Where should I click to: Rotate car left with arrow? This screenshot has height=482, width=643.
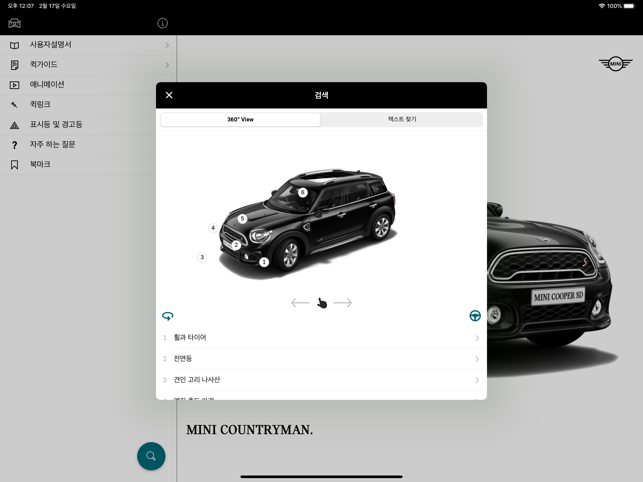(x=300, y=303)
